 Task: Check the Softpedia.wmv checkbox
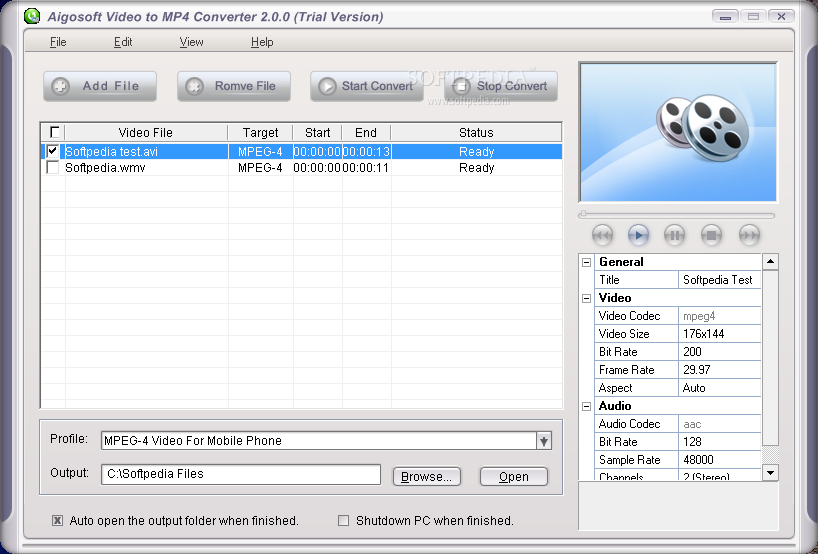[53, 167]
